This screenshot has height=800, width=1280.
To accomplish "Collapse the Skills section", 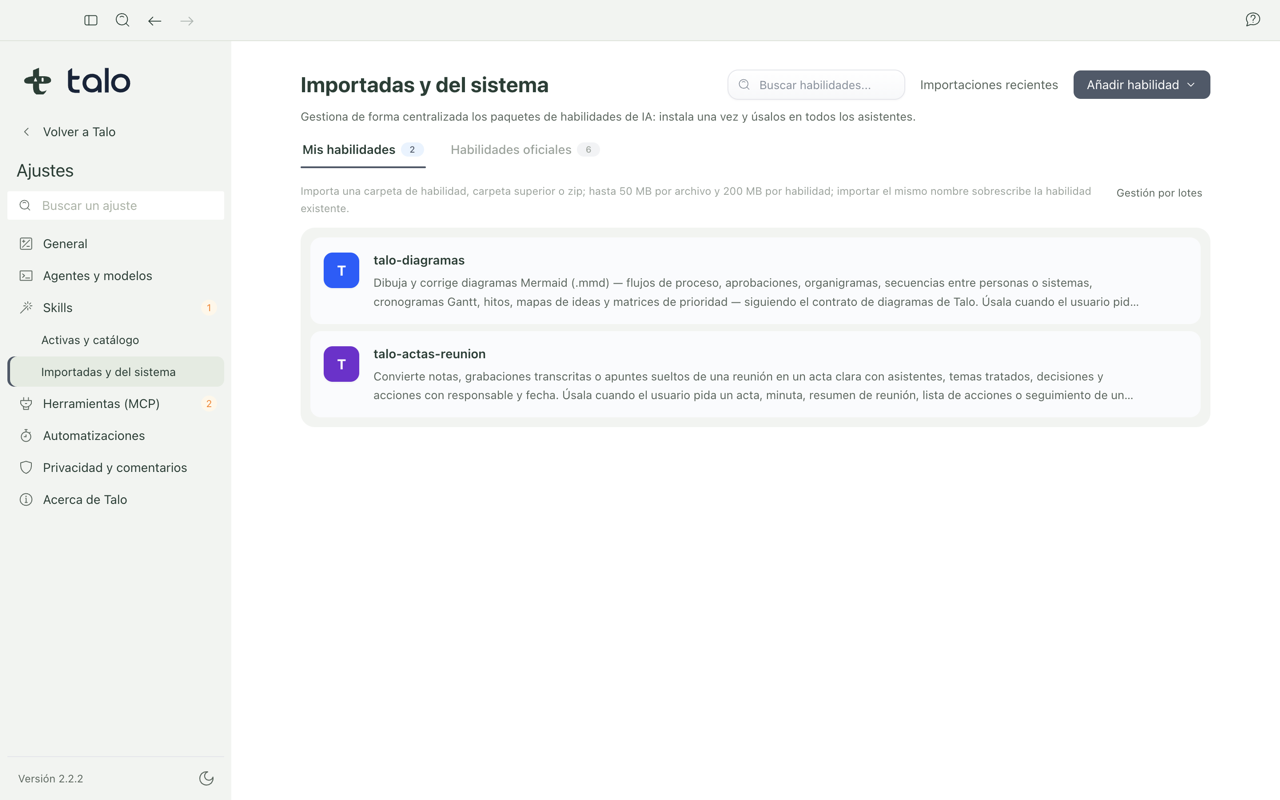I will [116, 308].
